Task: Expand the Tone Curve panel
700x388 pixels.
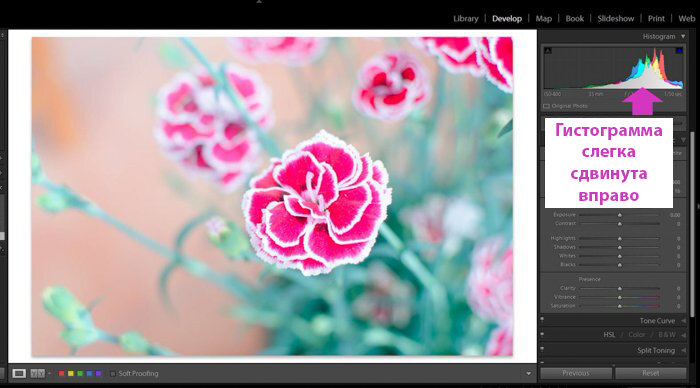Action: (683, 321)
